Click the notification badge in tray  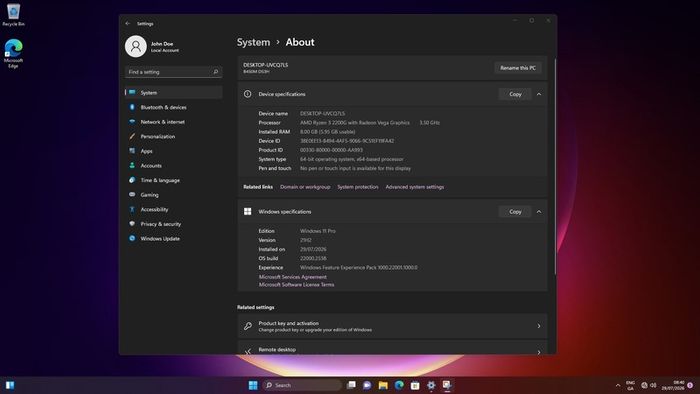click(690, 385)
